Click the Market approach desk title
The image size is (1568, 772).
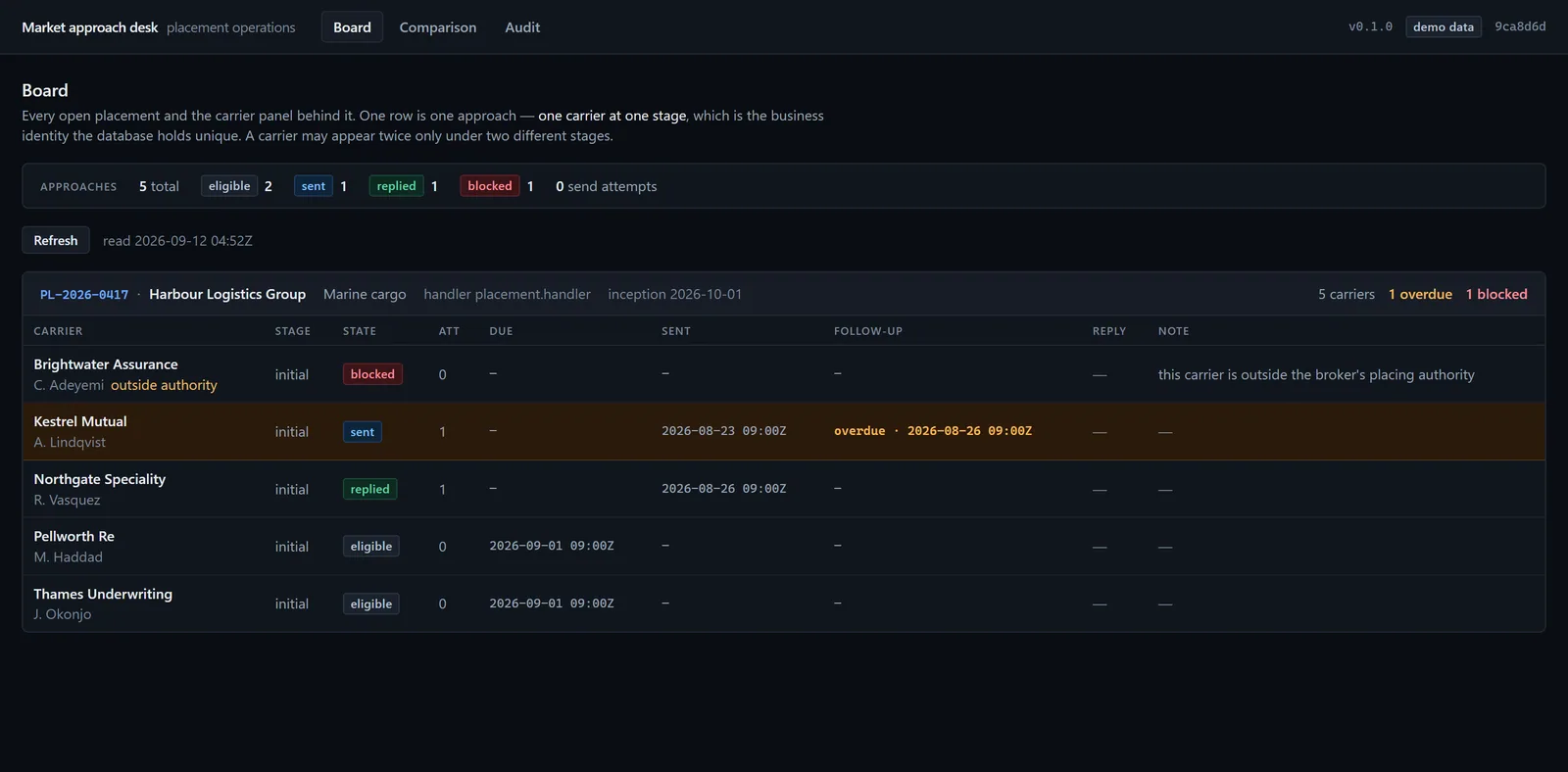[90, 27]
